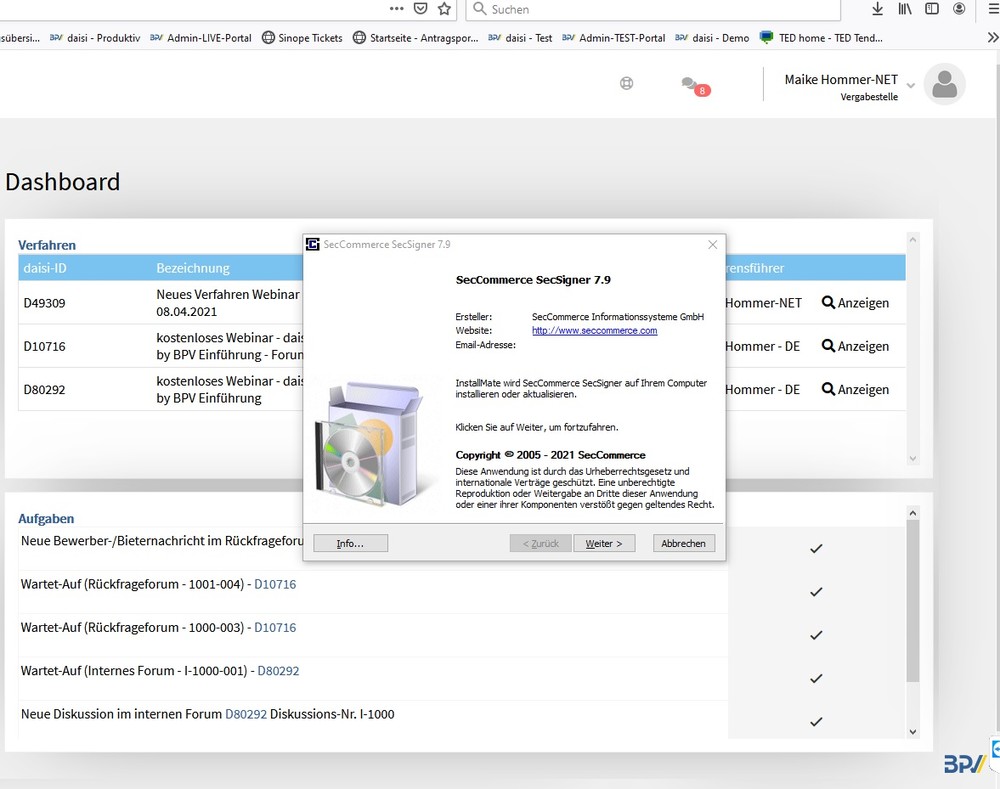The height and width of the screenshot is (789, 1000).
Task: Open D80292 link in Internes Forum task
Action: (x=278, y=671)
